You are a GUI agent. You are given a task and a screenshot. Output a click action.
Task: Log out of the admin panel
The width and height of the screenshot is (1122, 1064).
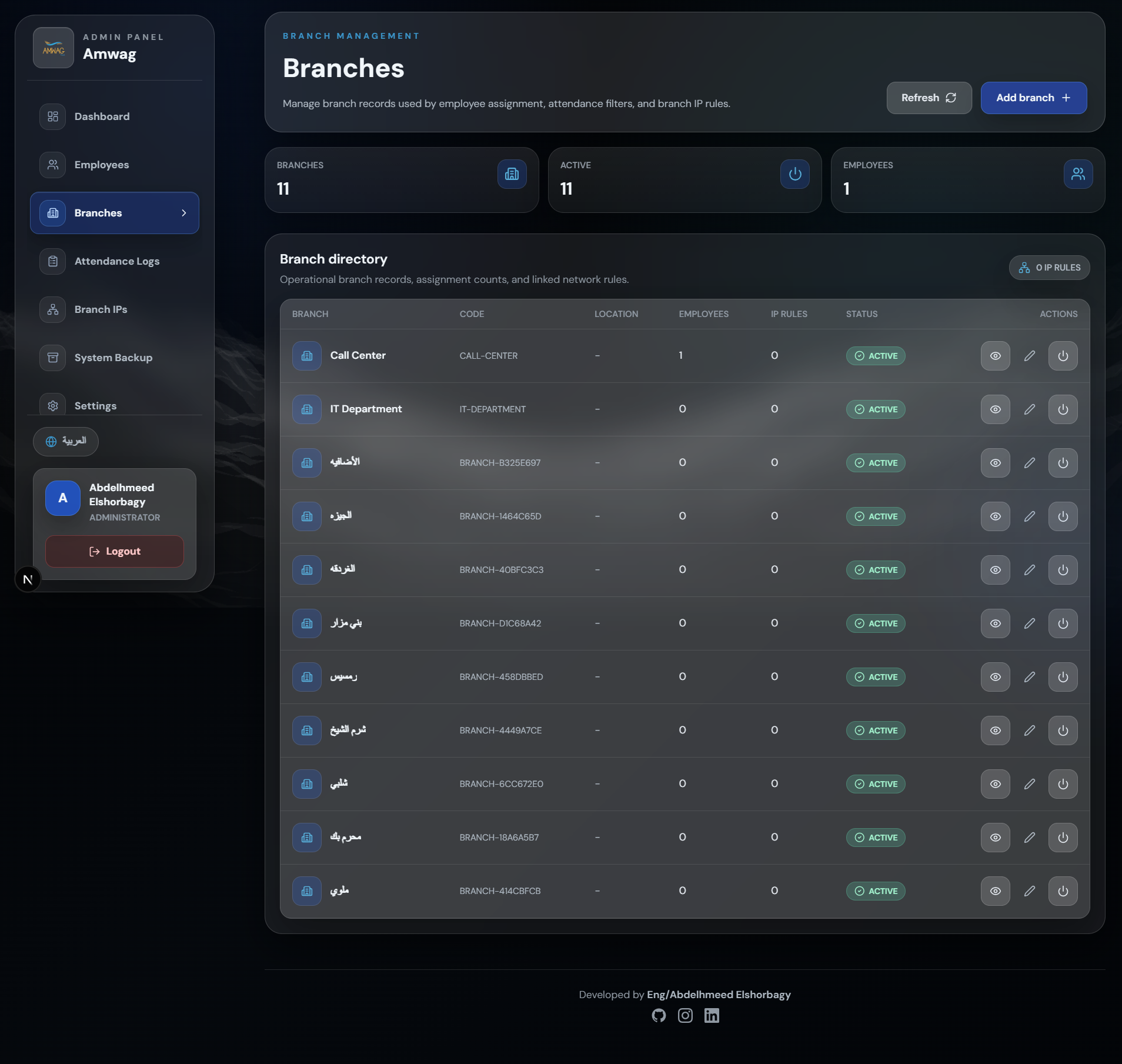pyautogui.click(x=115, y=551)
